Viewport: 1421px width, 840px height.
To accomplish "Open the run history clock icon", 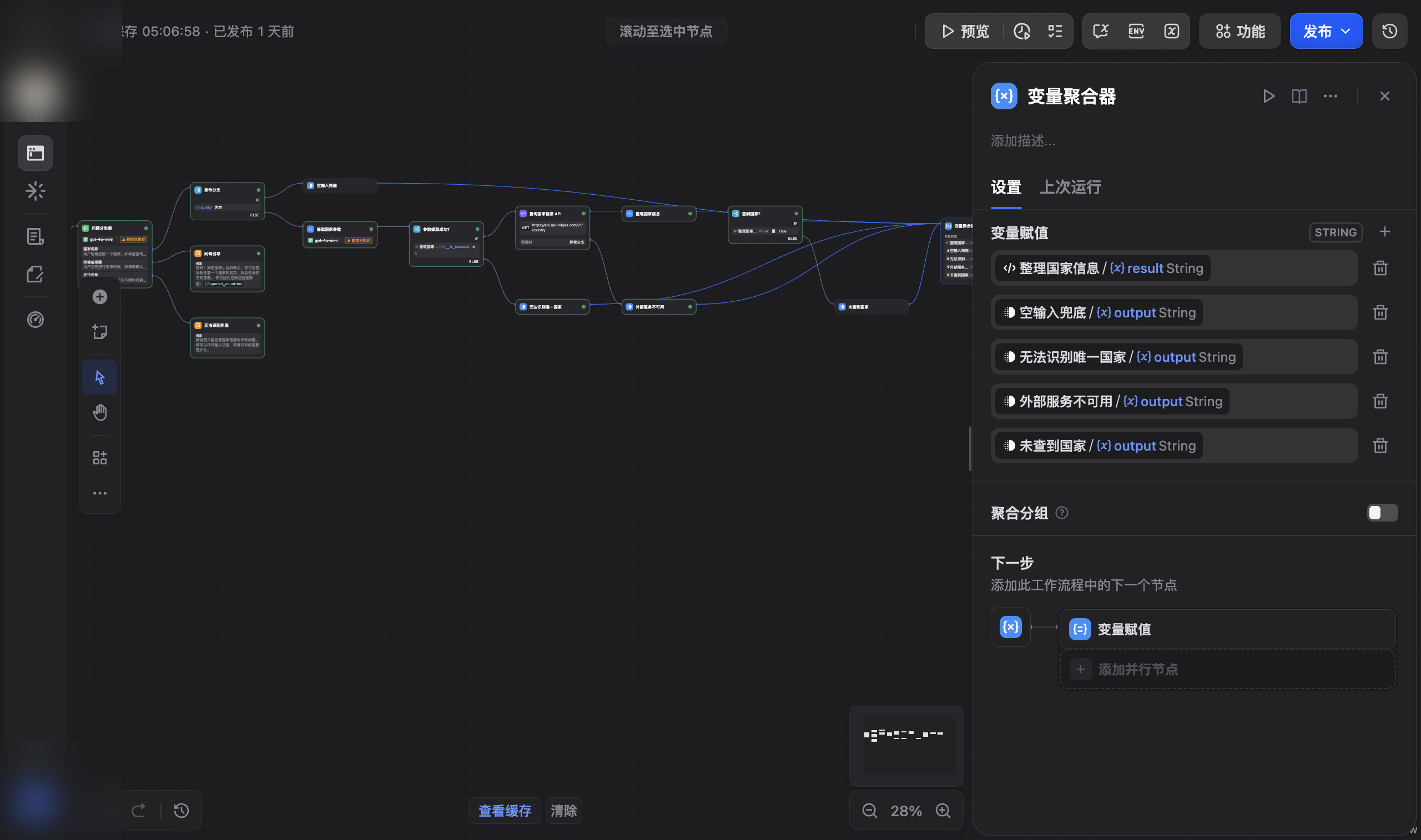I will point(1021,31).
